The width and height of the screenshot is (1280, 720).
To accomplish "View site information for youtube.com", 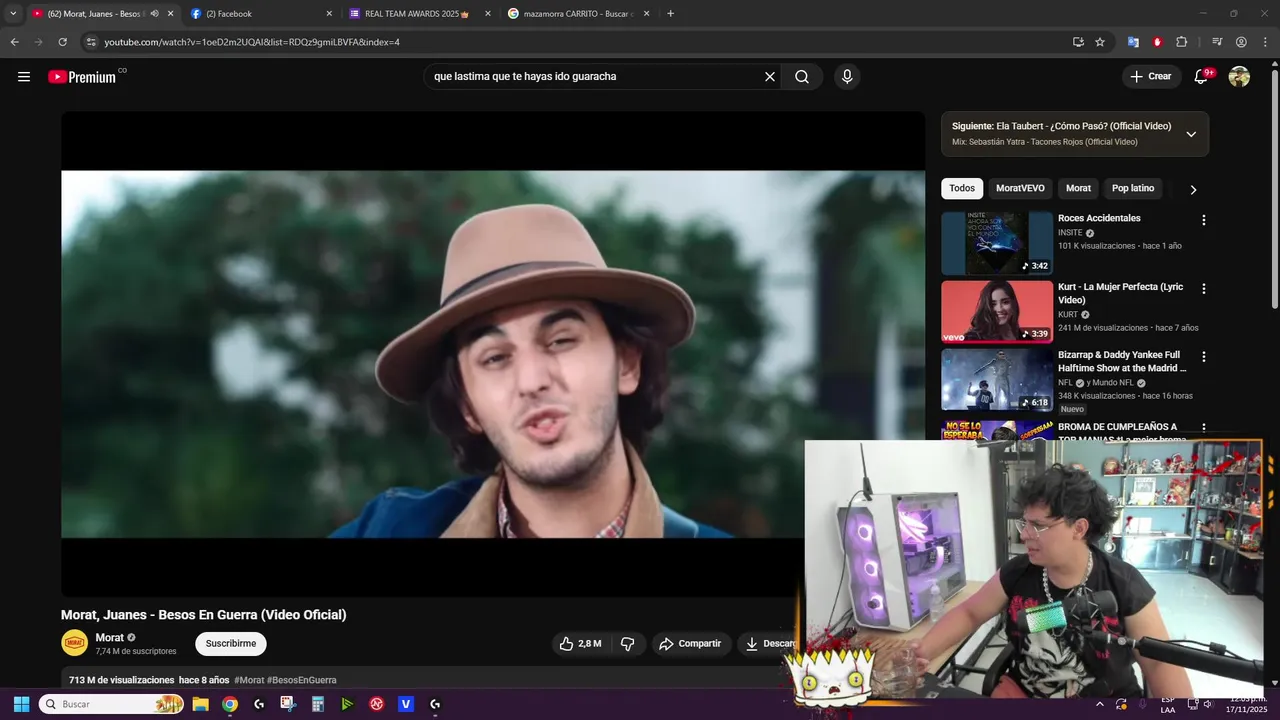I will [x=91, y=42].
